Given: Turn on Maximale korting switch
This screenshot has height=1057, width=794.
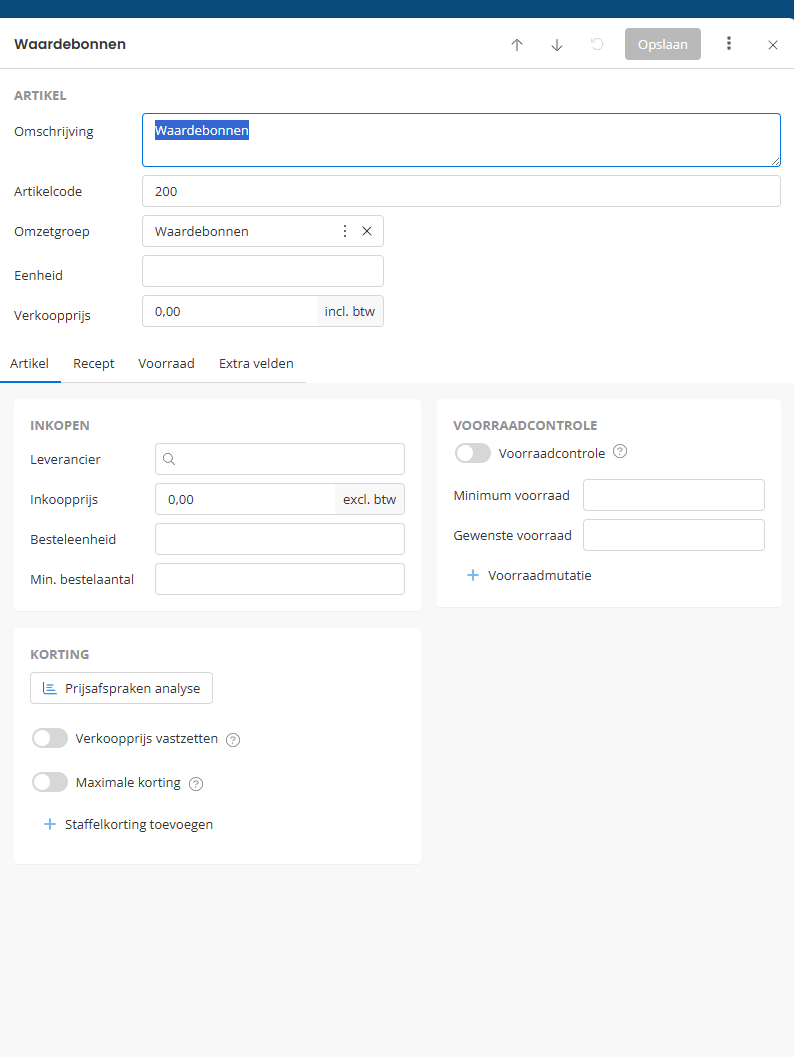Looking at the screenshot, I should coord(50,783).
